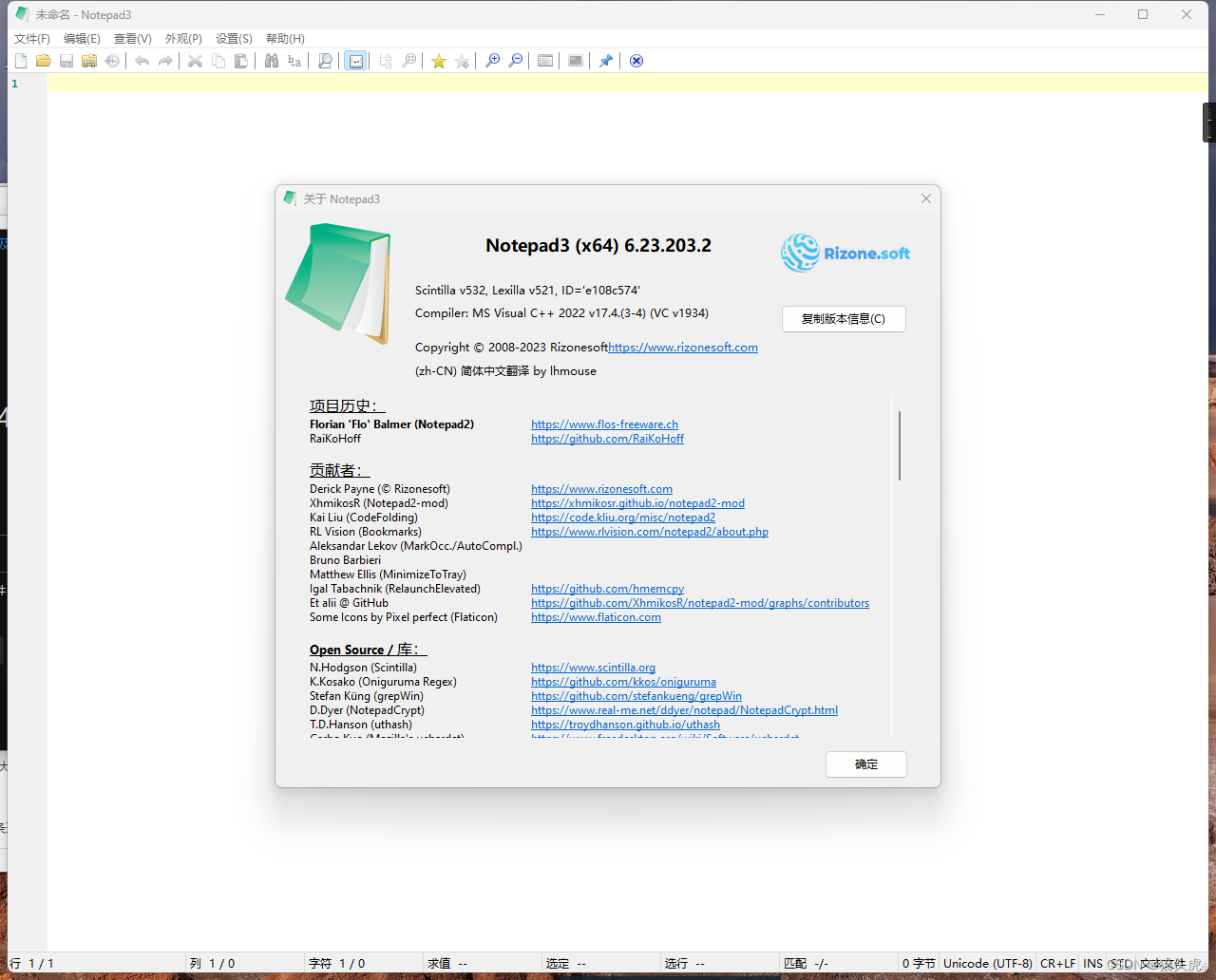Open Find with the binoculars icon
The image size is (1216, 980).
(272, 61)
